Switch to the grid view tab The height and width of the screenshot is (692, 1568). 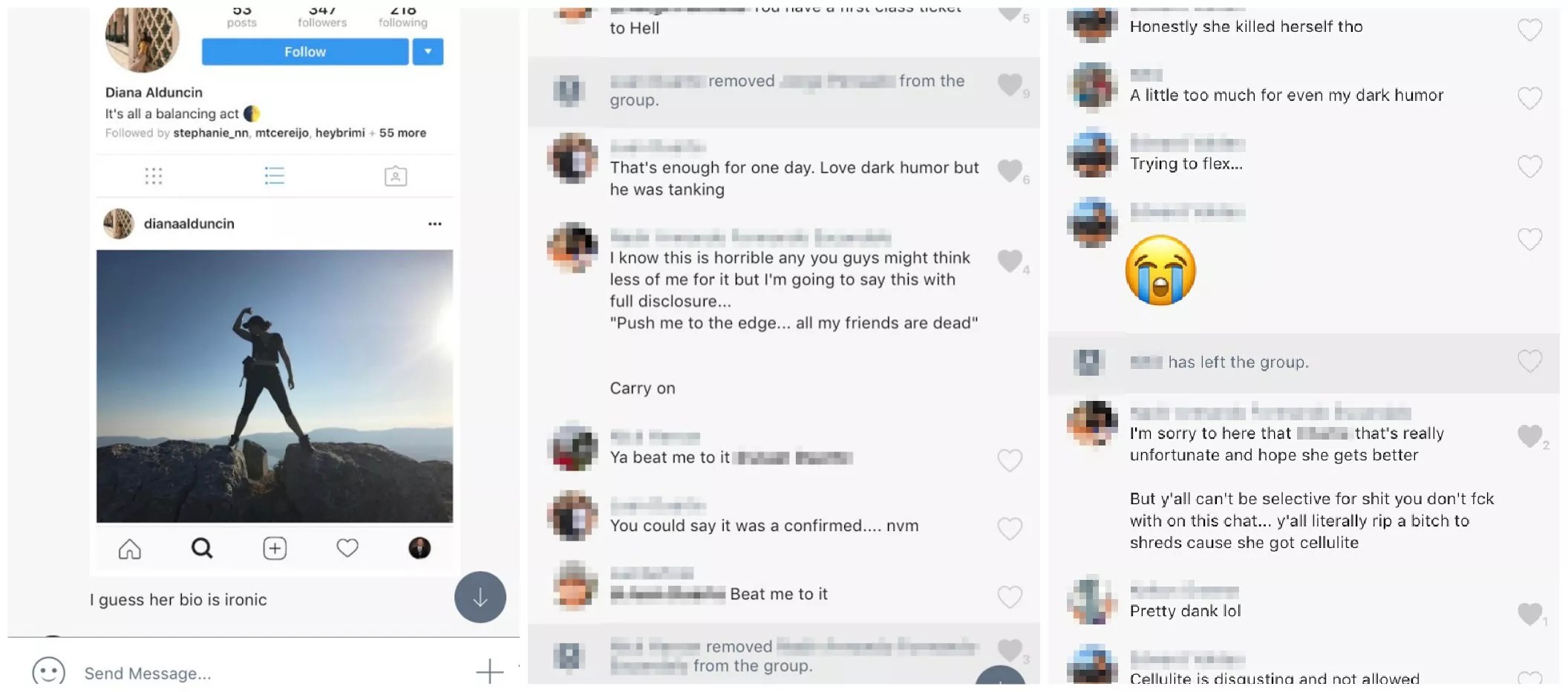(x=154, y=176)
